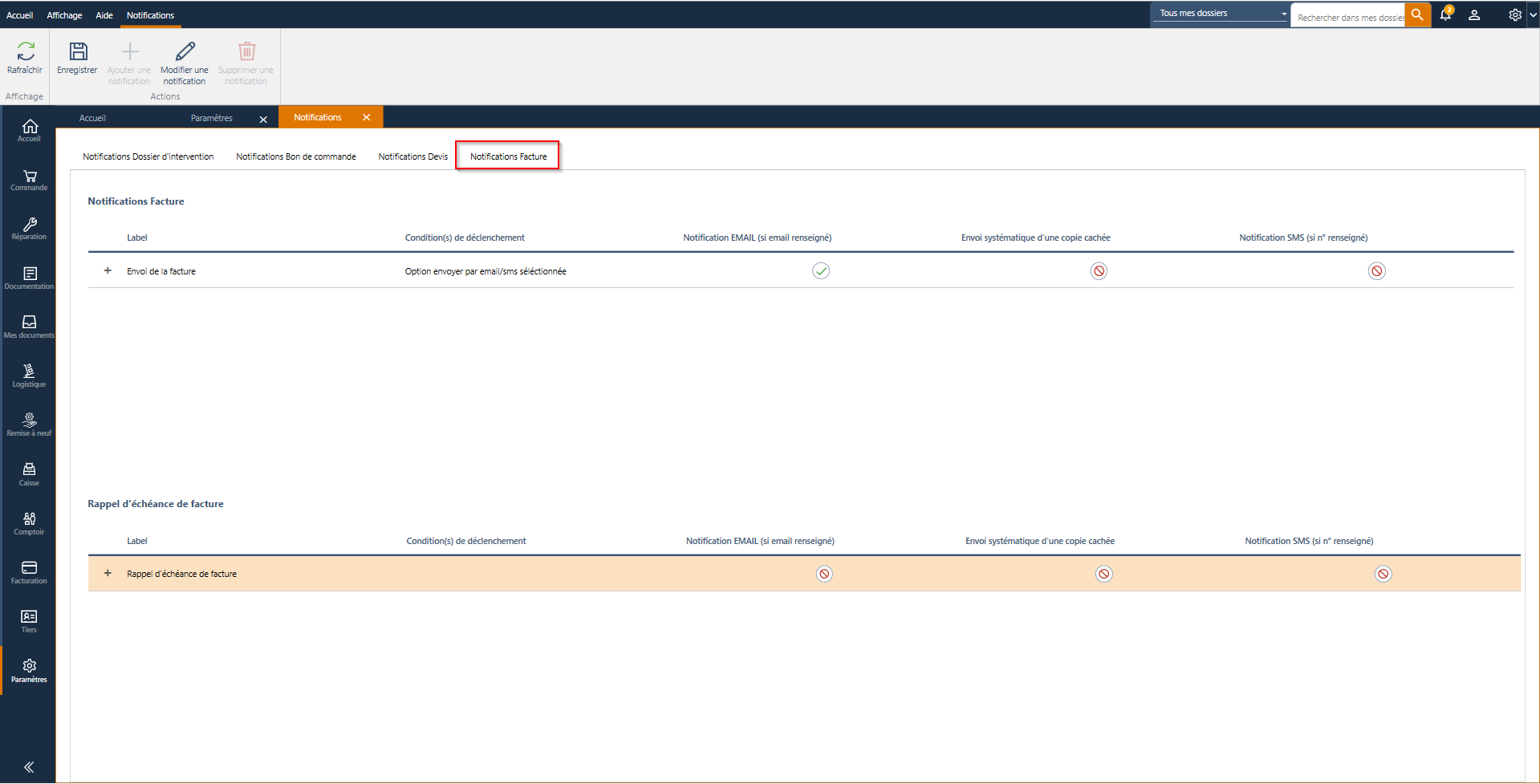Open Logistique in the sidebar
The width and height of the screenshot is (1540, 784).
click(30, 376)
